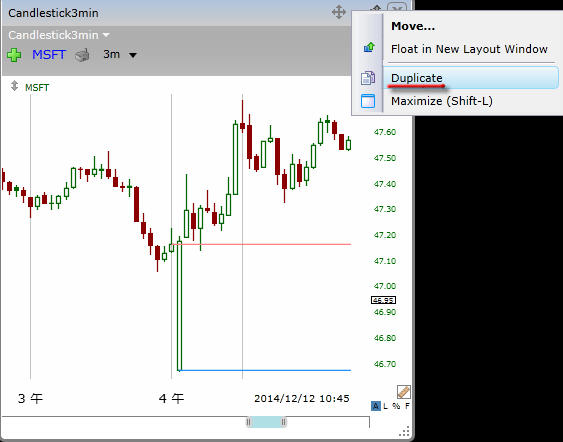Click the move crosshair icon in title bar

[339, 12]
